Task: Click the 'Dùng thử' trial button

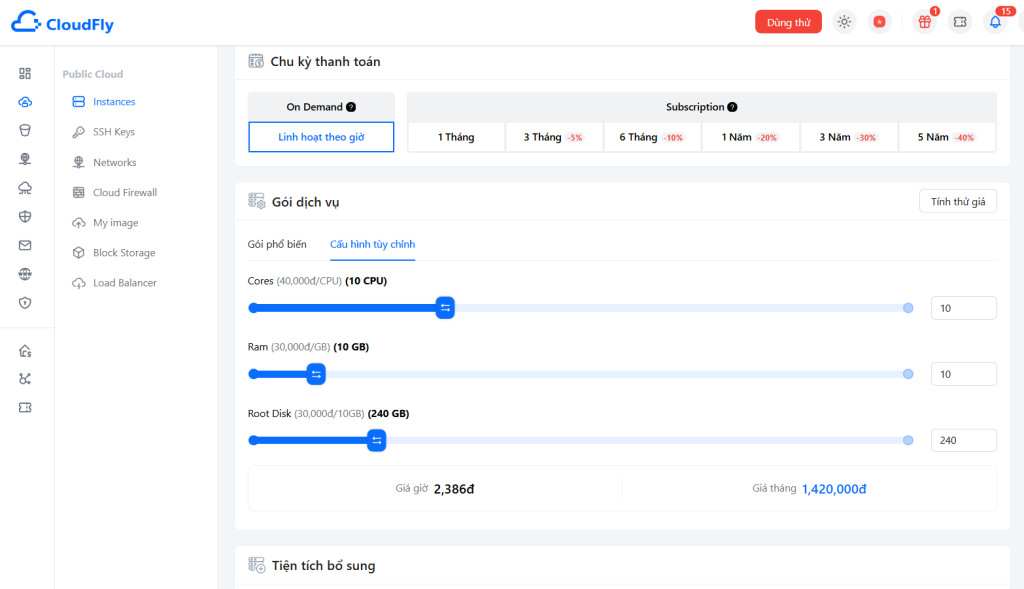Action: [788, 22]
